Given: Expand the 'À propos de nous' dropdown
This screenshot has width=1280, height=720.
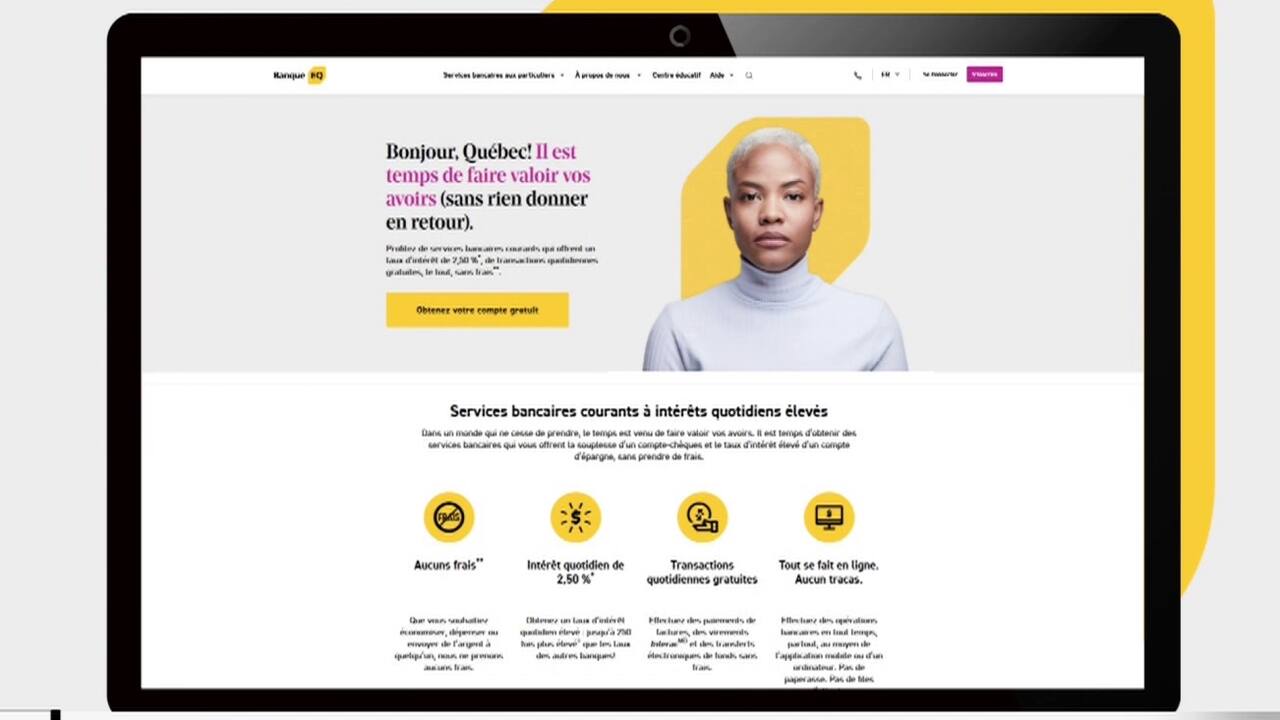Looking at the screenshot, I should (608, 75).
